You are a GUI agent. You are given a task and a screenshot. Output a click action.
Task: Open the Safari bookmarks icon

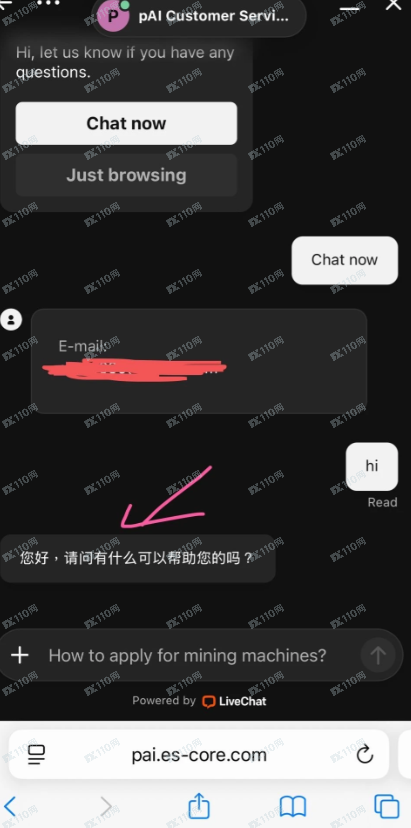click(293, 807)
